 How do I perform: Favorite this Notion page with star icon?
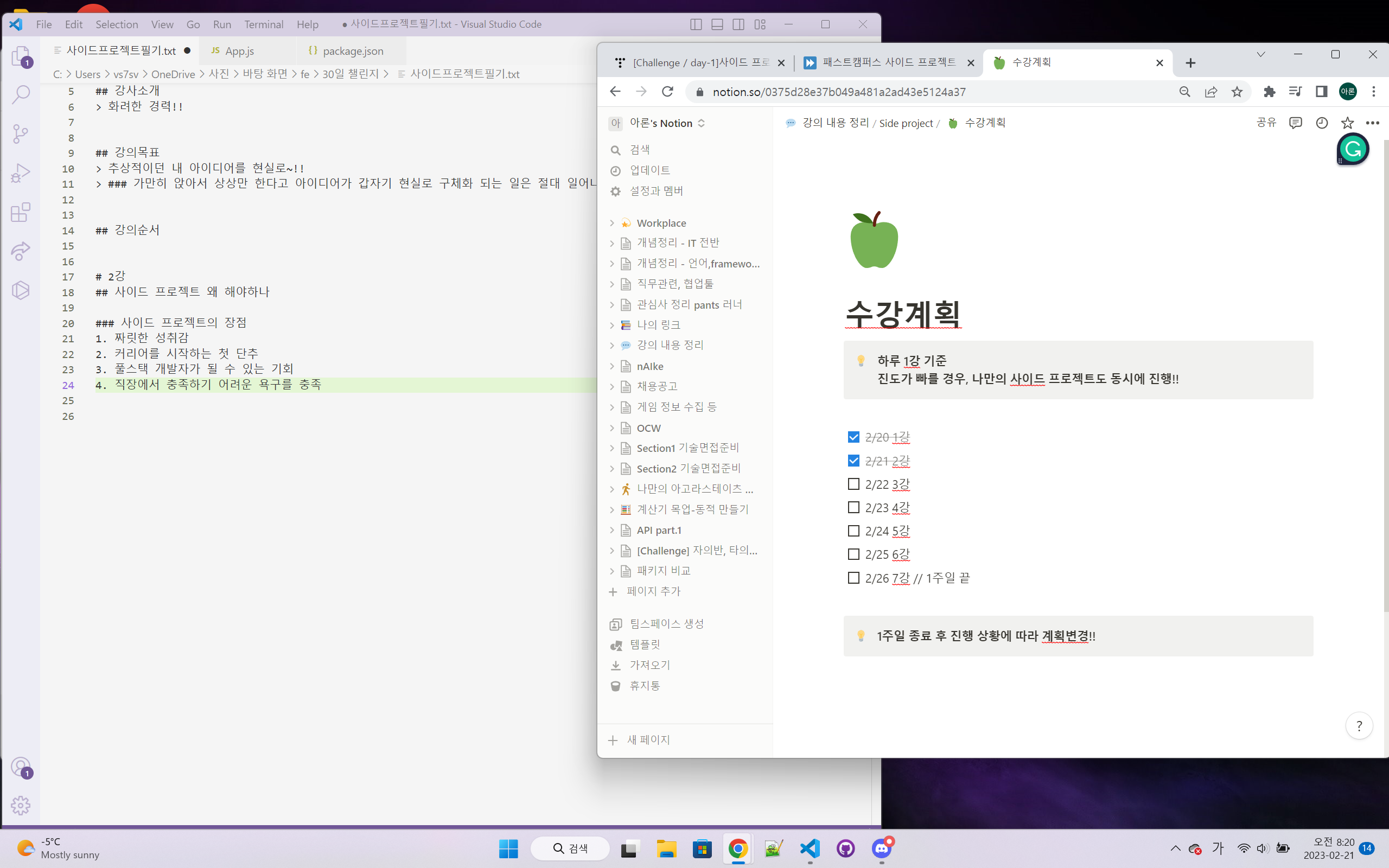tap(1347, 123)
